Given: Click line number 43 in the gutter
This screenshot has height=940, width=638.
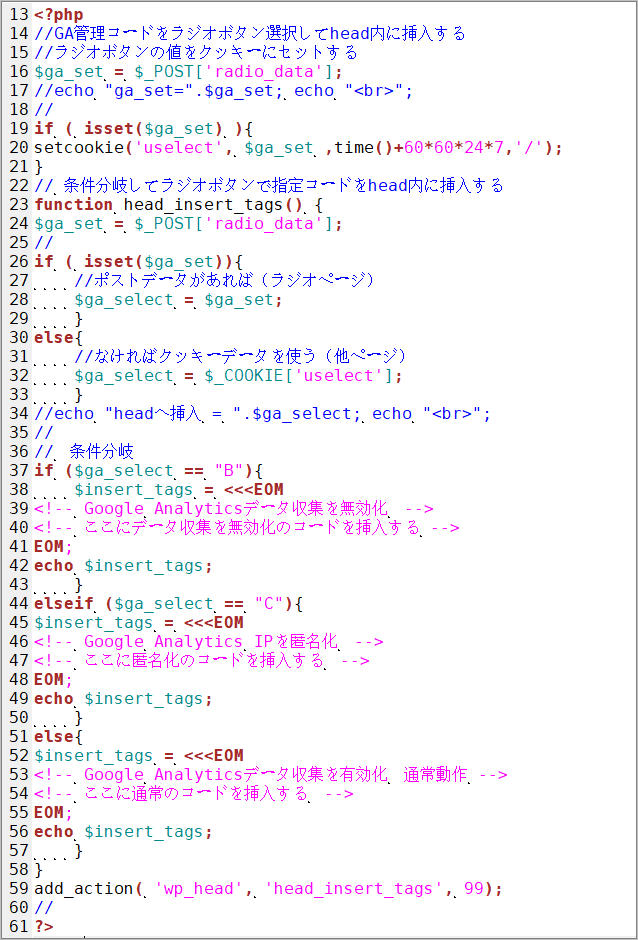Looking at the screenshot, I should 19,585.
